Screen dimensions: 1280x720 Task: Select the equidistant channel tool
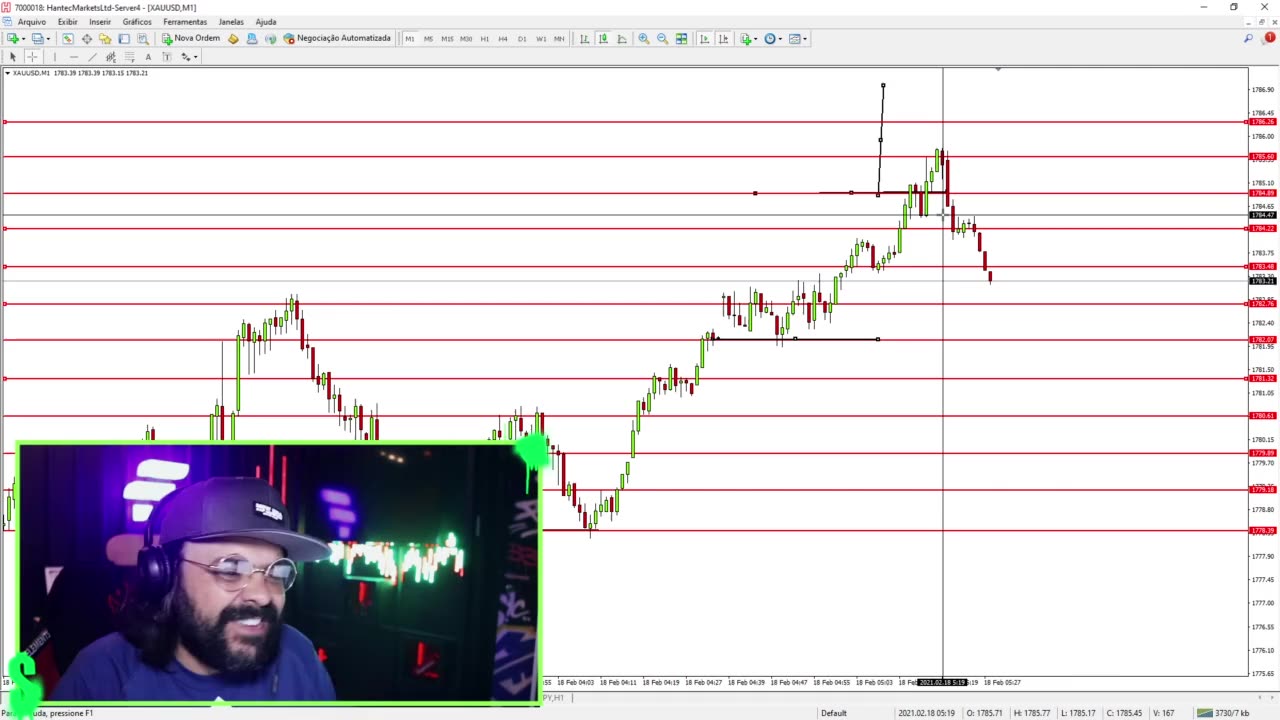tap(110, 57)
